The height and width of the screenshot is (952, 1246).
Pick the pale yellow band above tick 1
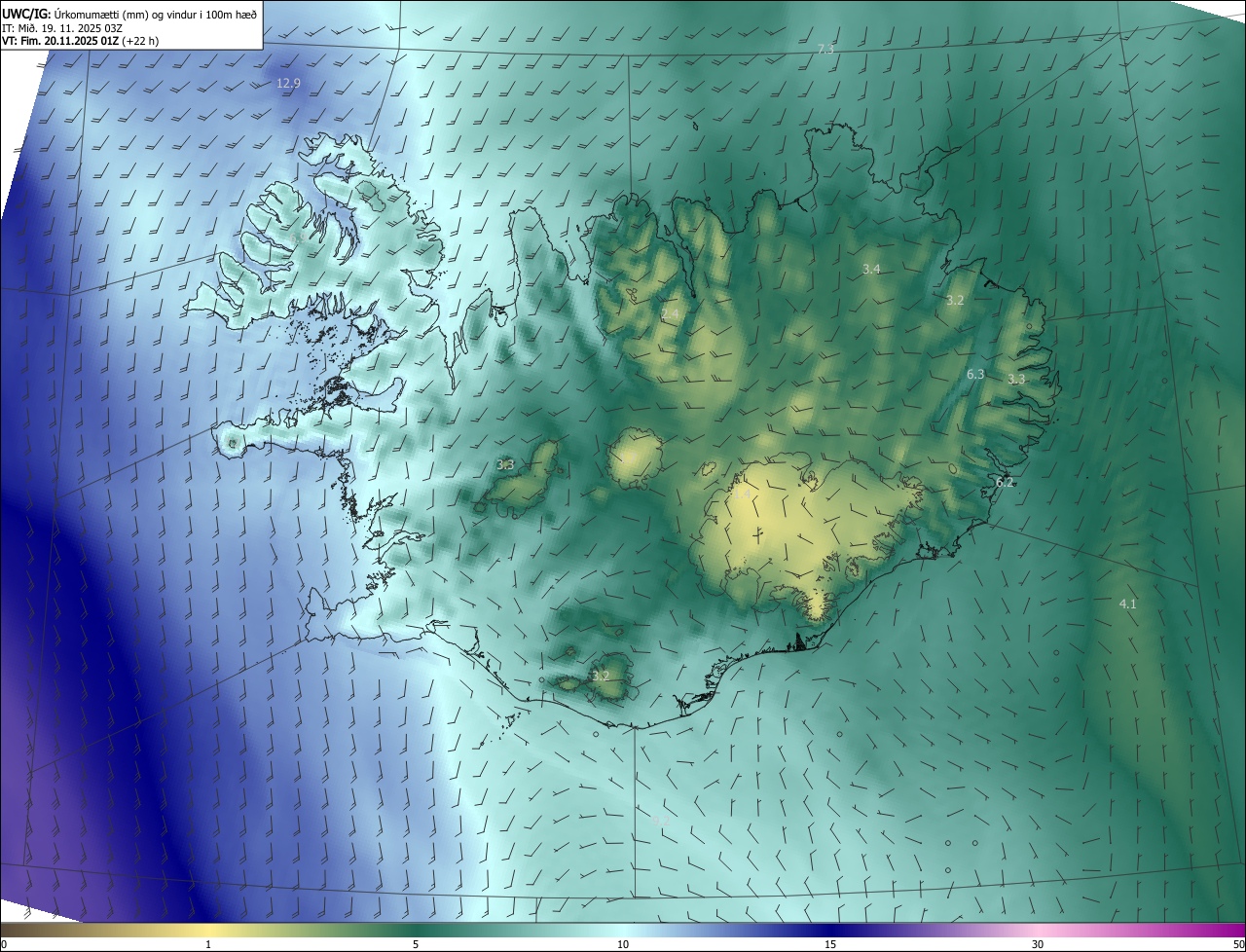pyautogui.click(x=208, y=930)
